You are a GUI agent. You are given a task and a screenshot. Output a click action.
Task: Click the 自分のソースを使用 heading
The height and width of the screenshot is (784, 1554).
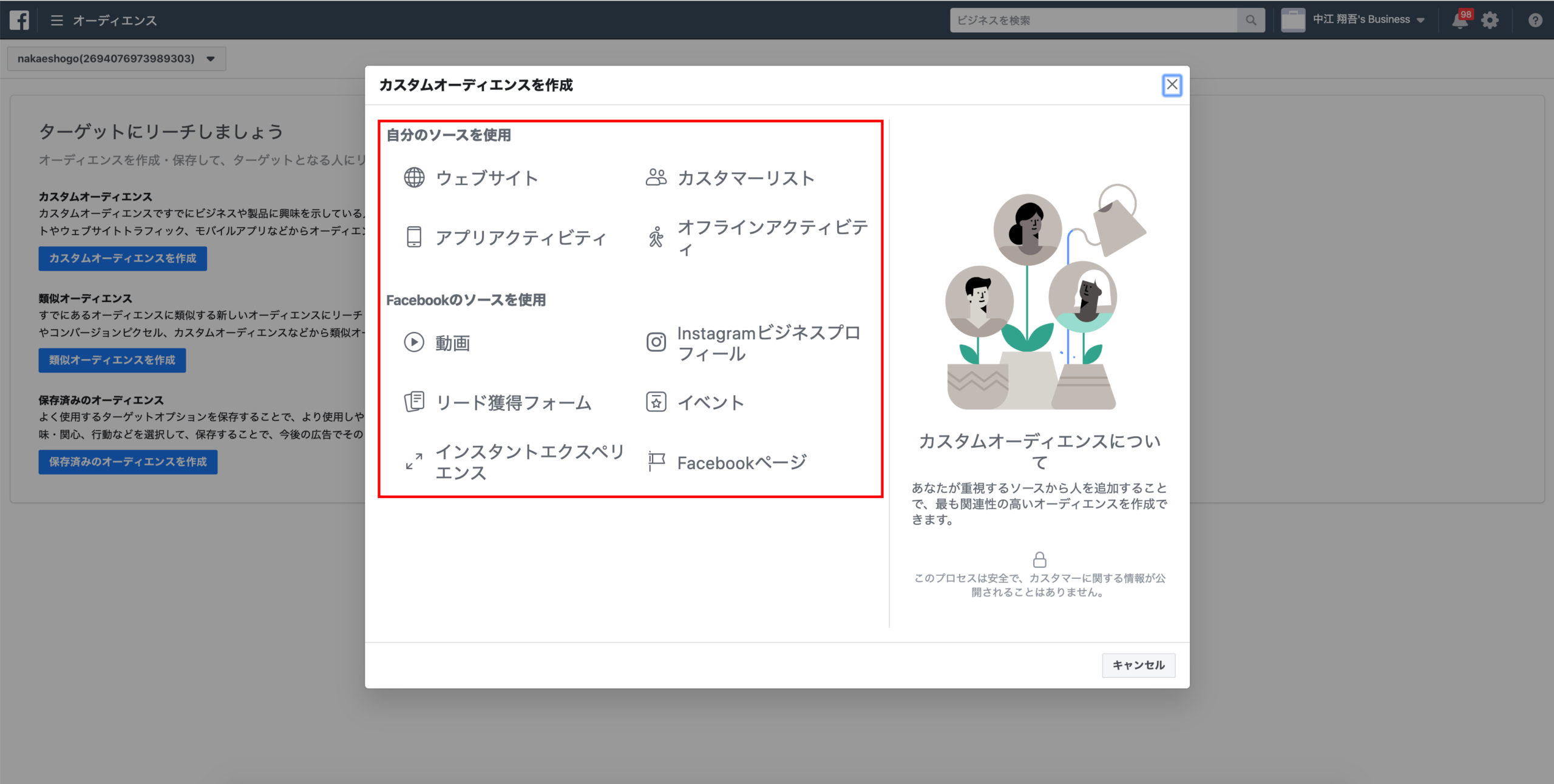(449, 135)
